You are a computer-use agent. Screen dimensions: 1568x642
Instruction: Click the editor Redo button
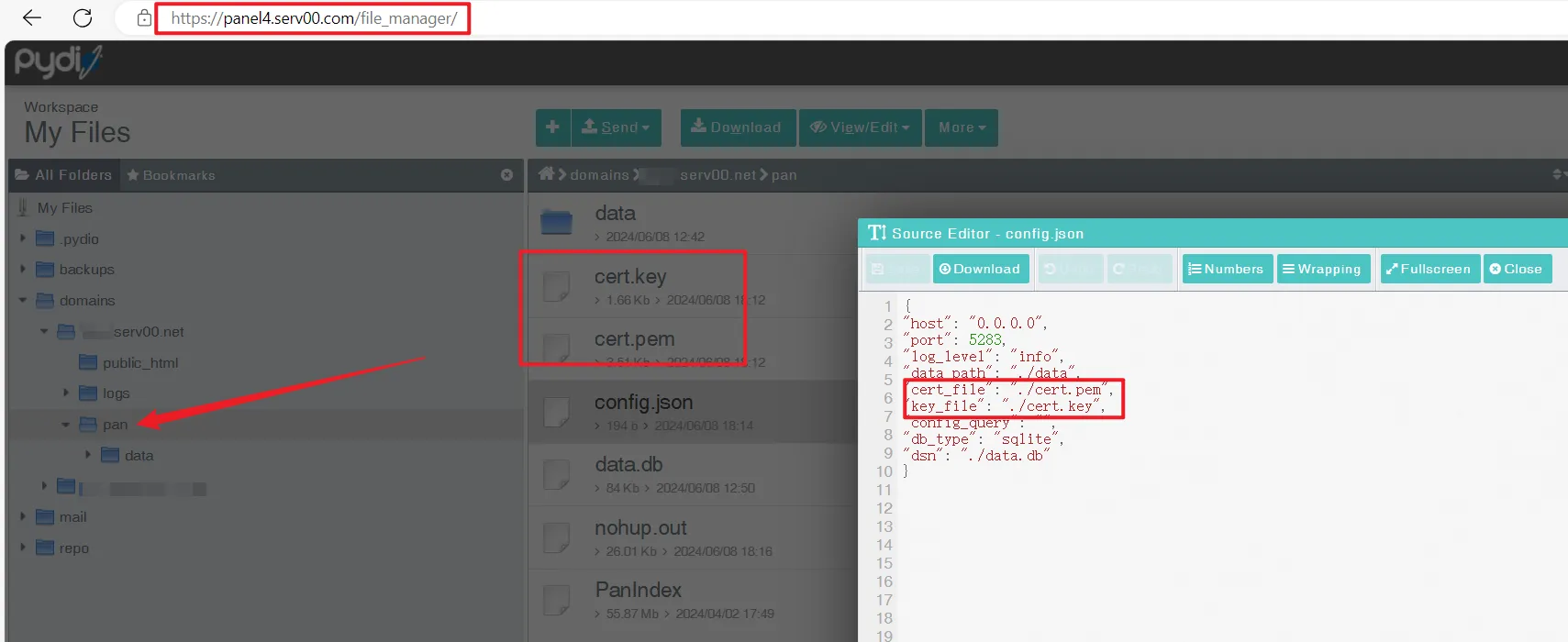pyautogui.click(x=1139, y=269)
